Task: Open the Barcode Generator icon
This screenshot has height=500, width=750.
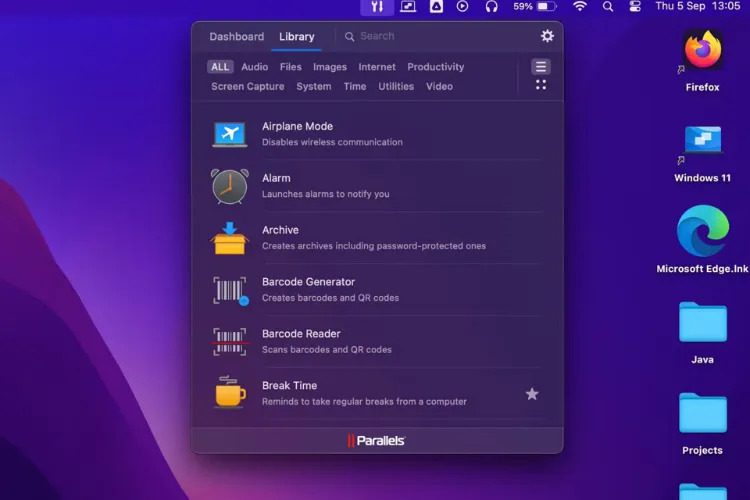Action: 231,290
